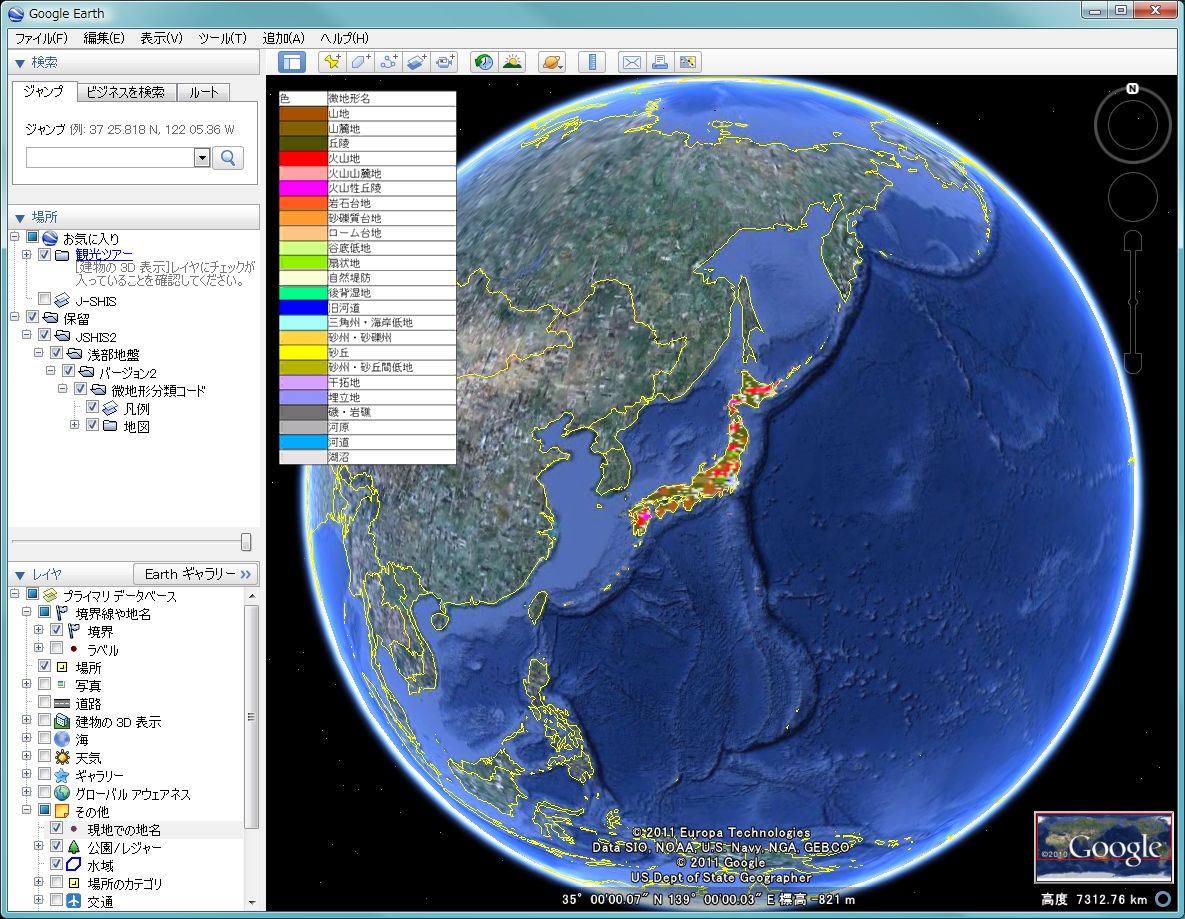This screenshot has width=1185, height=919.
Task: Collapse the 微地形分類コード folder node
Action: click(63, 389)
